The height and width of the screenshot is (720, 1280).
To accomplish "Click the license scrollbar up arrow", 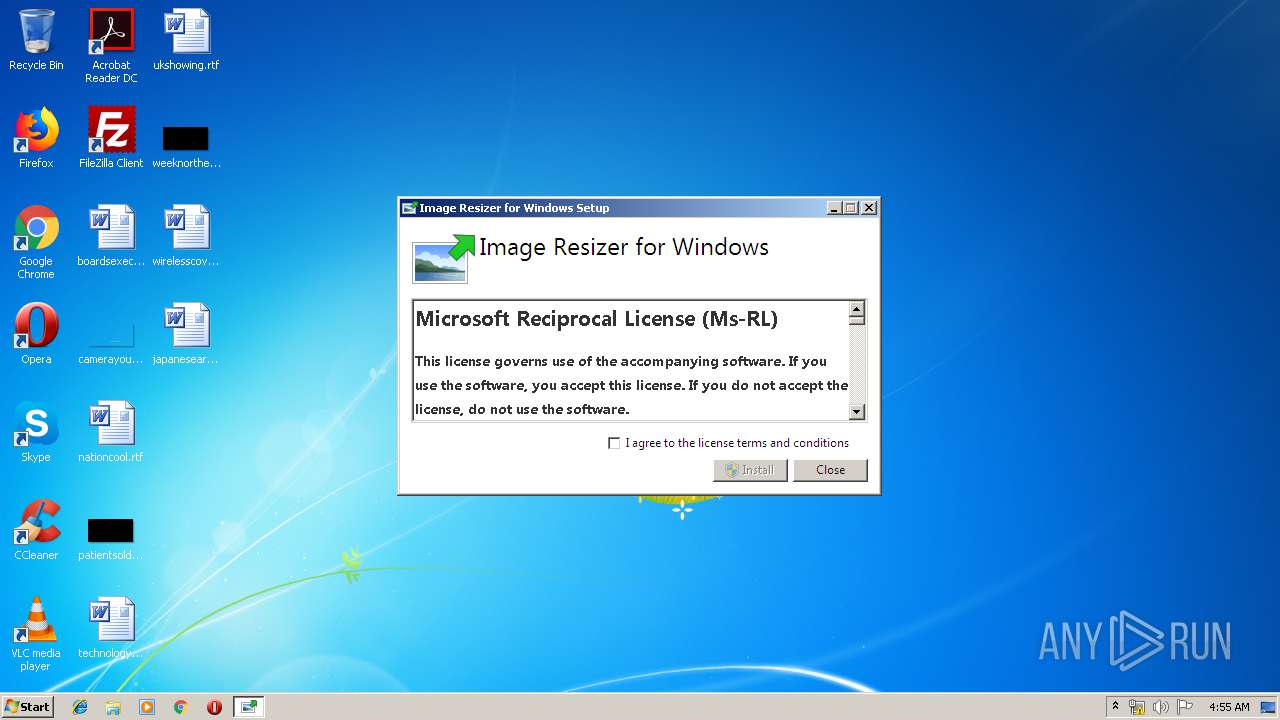I will (x=856, y=309).
